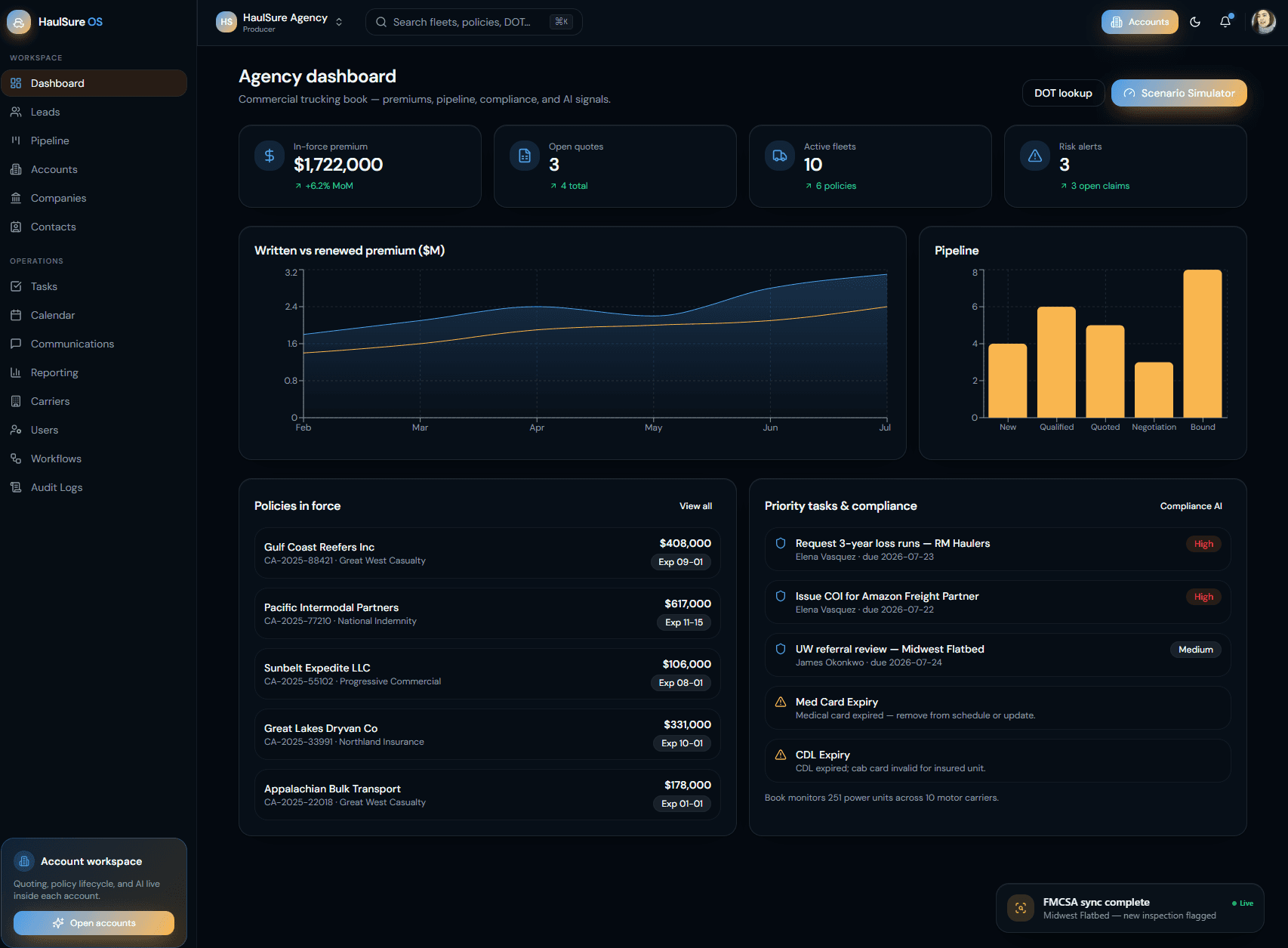Click the Bound bar in Pipeline chart

point(1202,344)
